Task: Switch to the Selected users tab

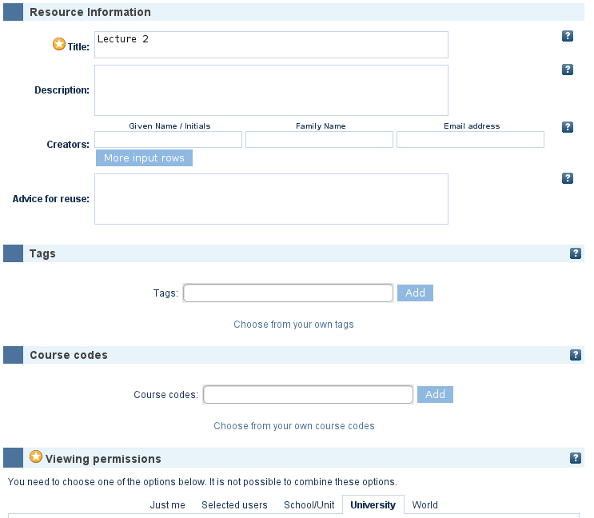Action: tap(234, 505)
